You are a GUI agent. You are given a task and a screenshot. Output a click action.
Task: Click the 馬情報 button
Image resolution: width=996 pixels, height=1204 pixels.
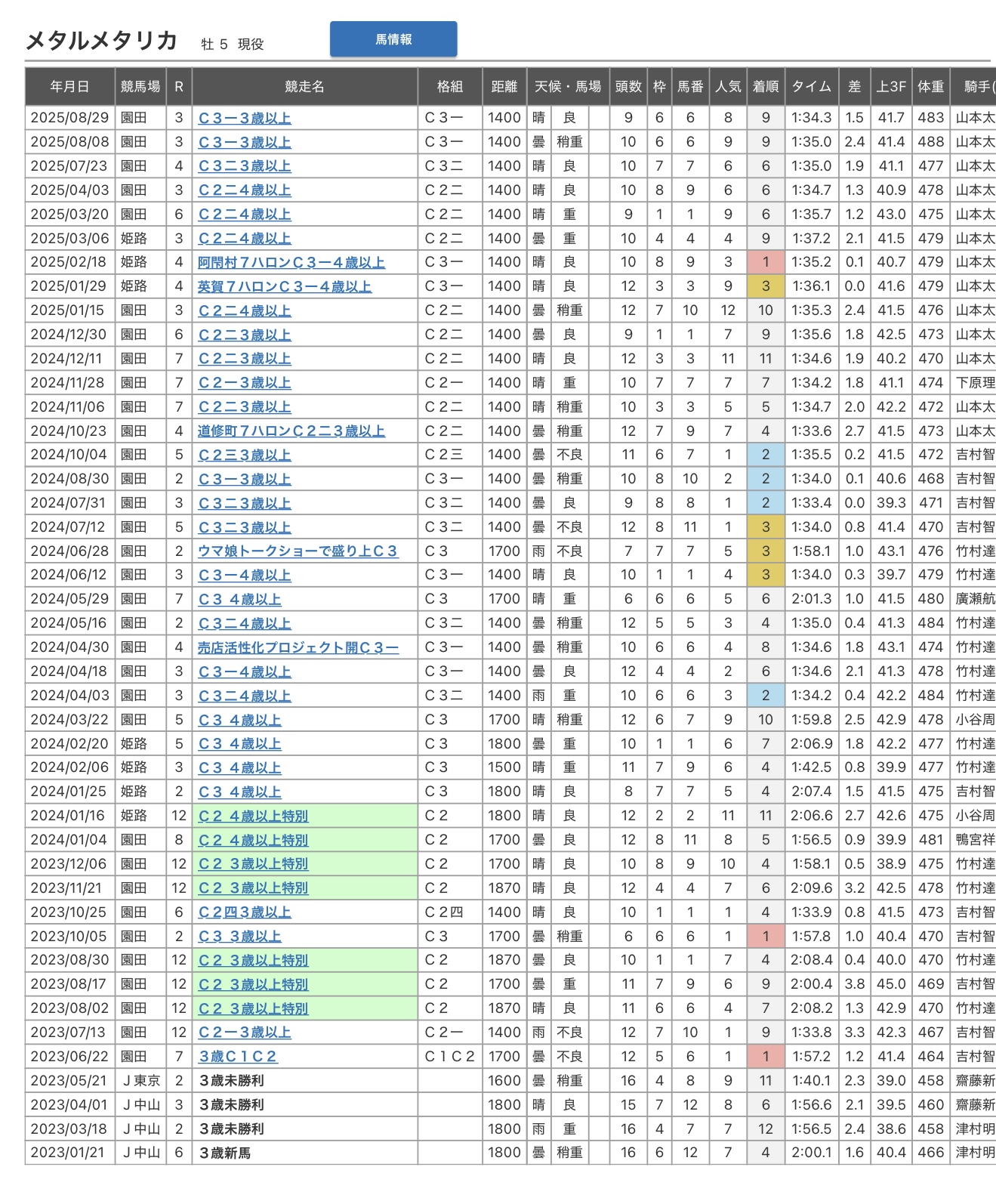(393, 39)
